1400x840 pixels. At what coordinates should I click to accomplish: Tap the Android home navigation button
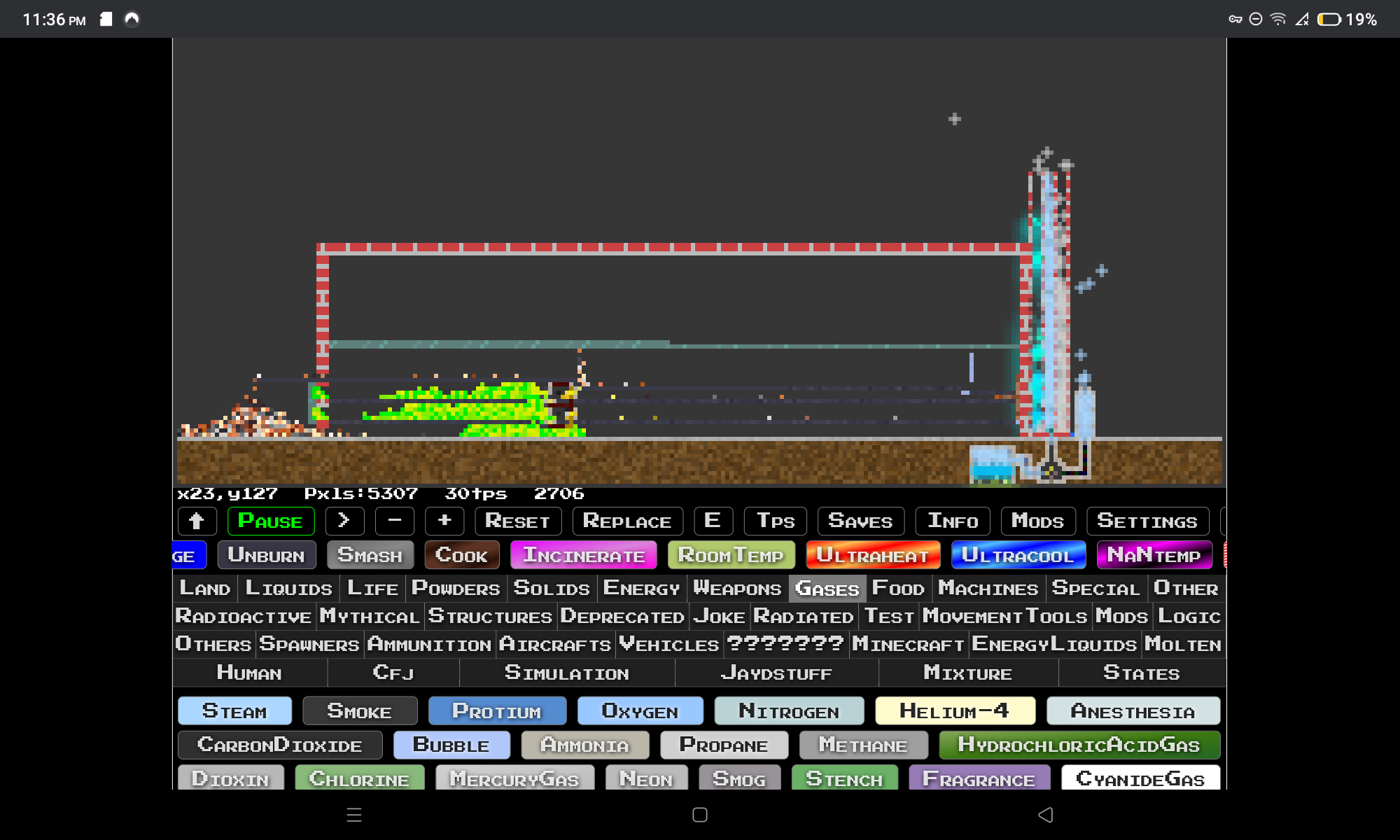pos(699,815)
